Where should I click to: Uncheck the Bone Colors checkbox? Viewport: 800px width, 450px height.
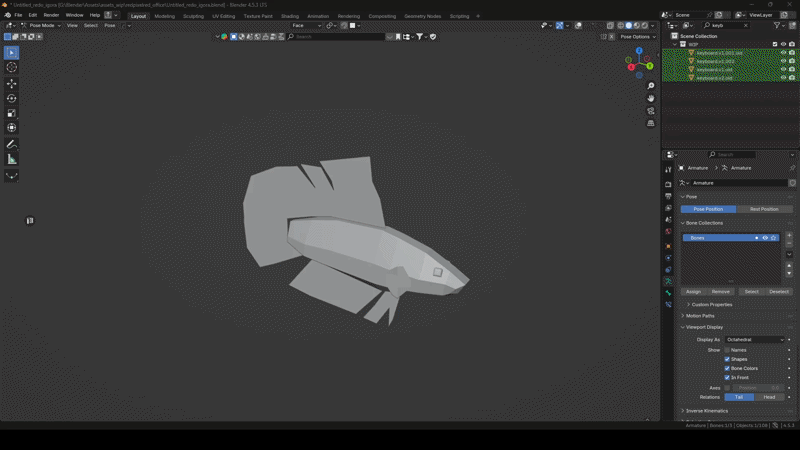727,368
